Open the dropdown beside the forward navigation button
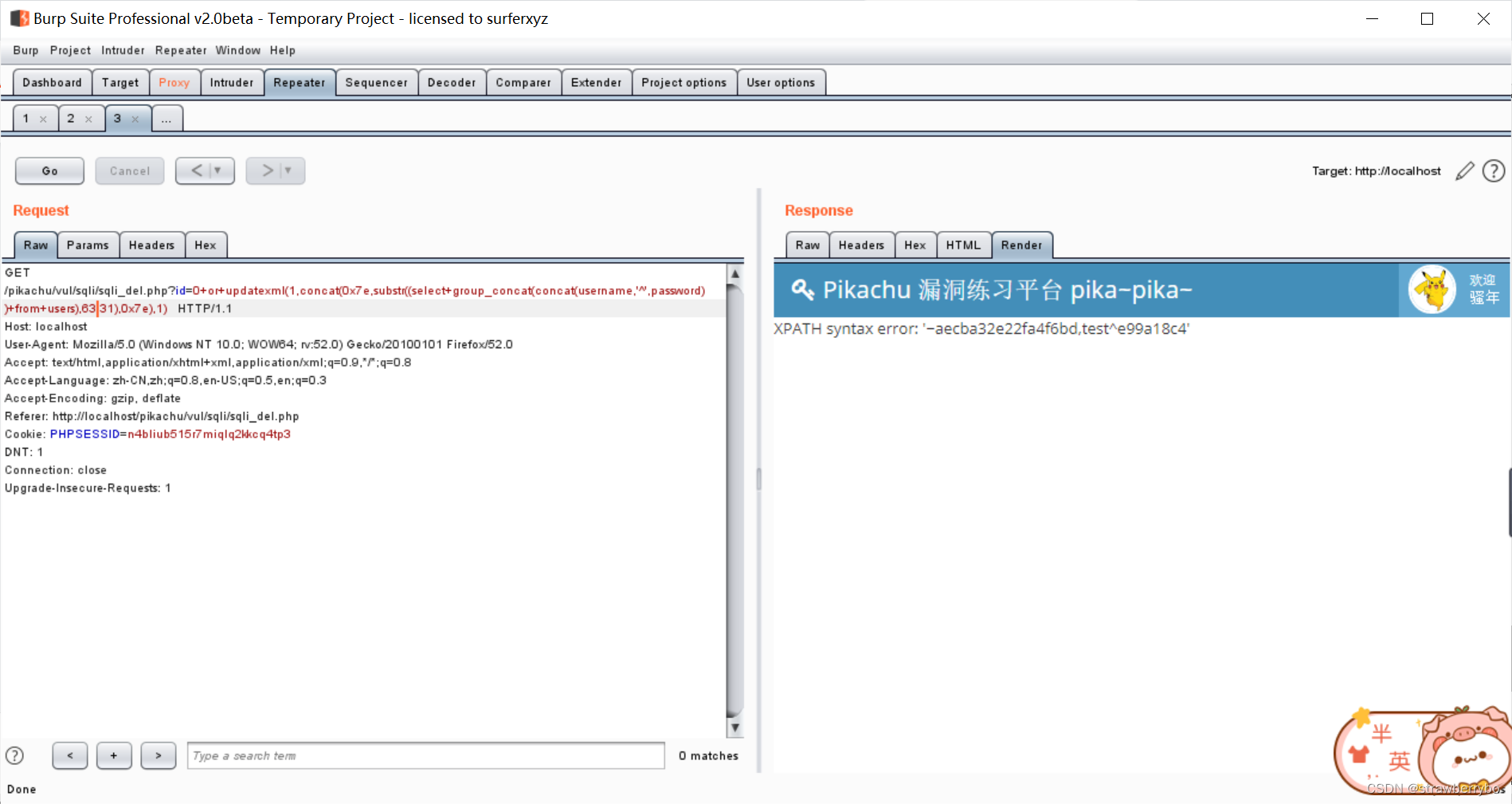1512x804 pixels. [x=290, y=170]
